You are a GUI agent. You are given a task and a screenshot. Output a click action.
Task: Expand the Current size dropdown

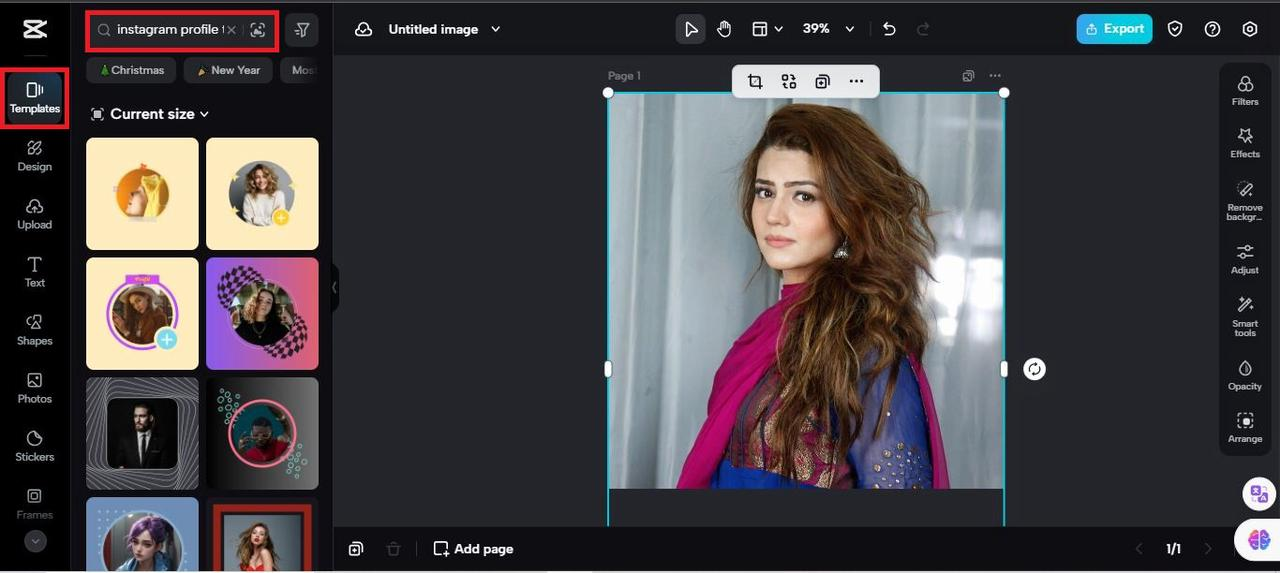tap(150, 114)
